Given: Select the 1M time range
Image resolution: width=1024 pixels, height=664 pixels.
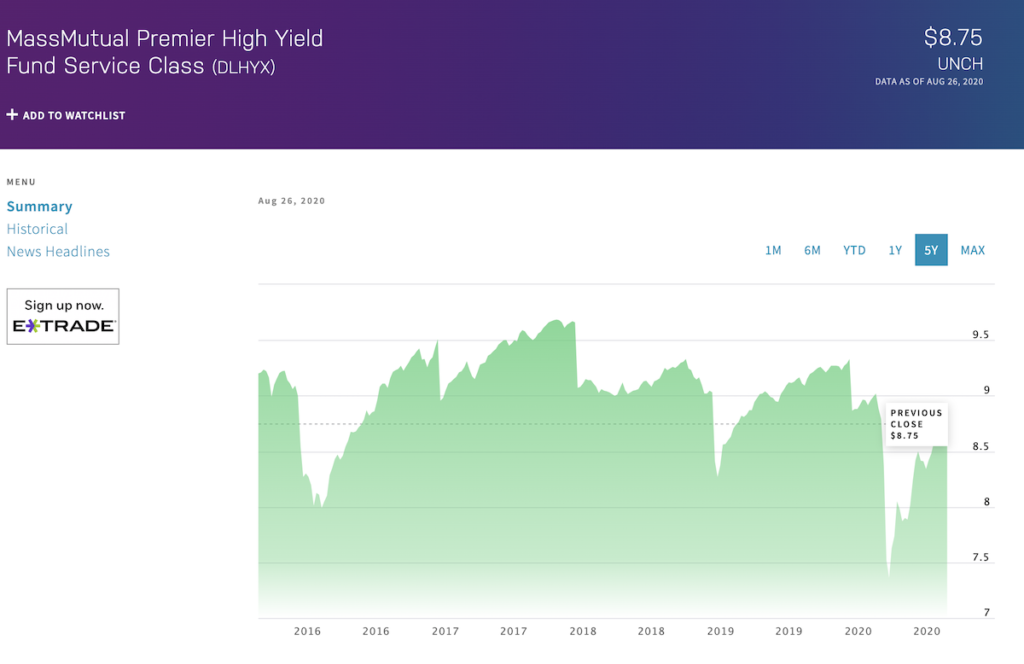Looking at the screenshot, I should pyautogui.click(x=773, y=250).
